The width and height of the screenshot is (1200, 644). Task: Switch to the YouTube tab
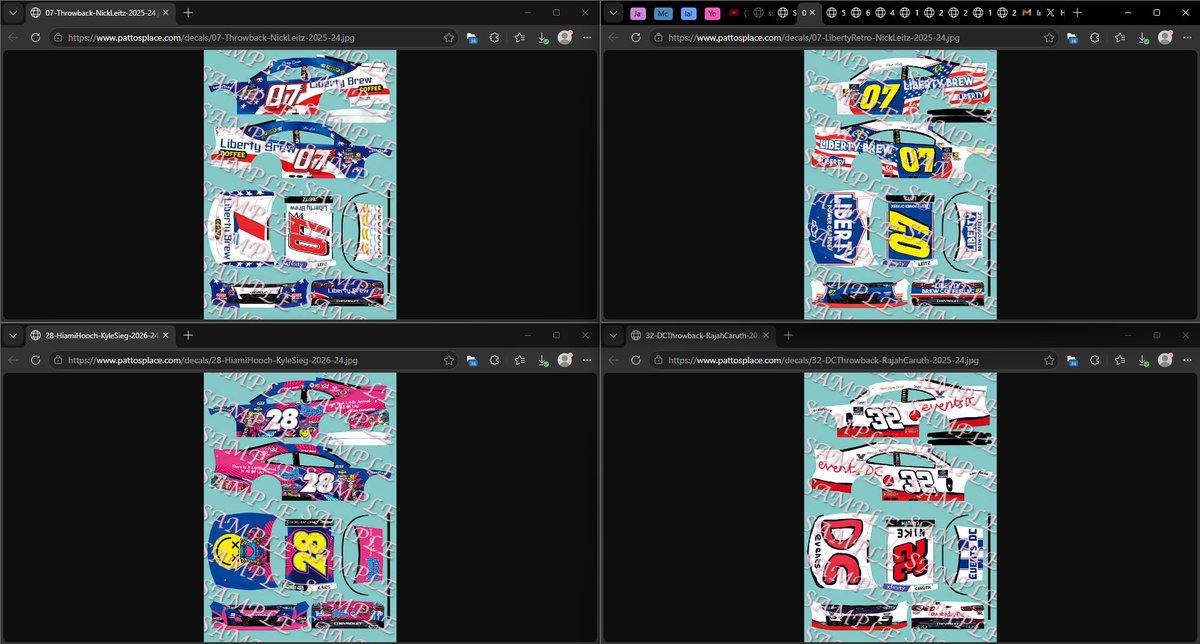click(x=737, y=13)
